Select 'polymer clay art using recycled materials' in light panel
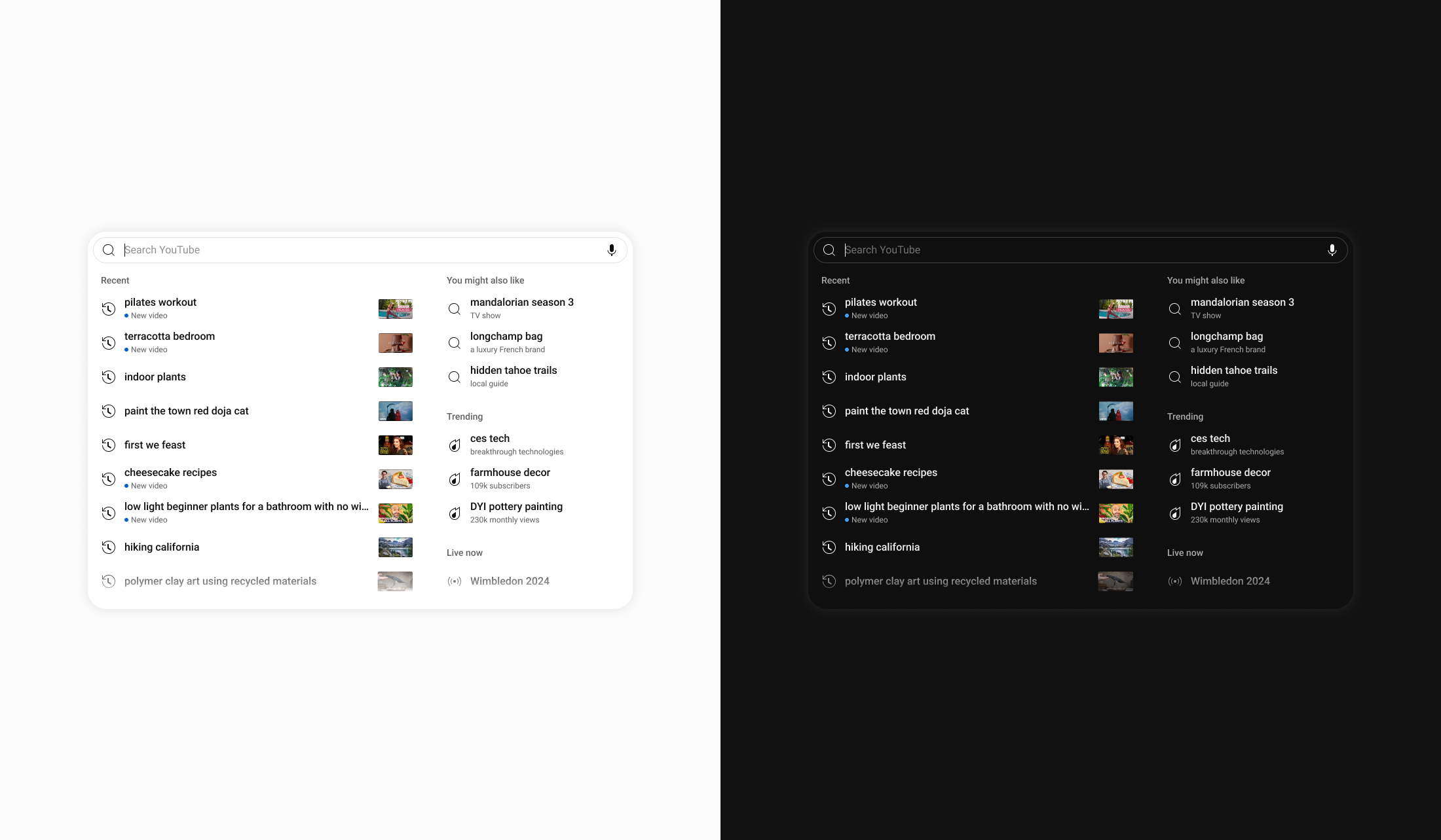Viewport: 1441px width, 840px height. coord(220,581)
